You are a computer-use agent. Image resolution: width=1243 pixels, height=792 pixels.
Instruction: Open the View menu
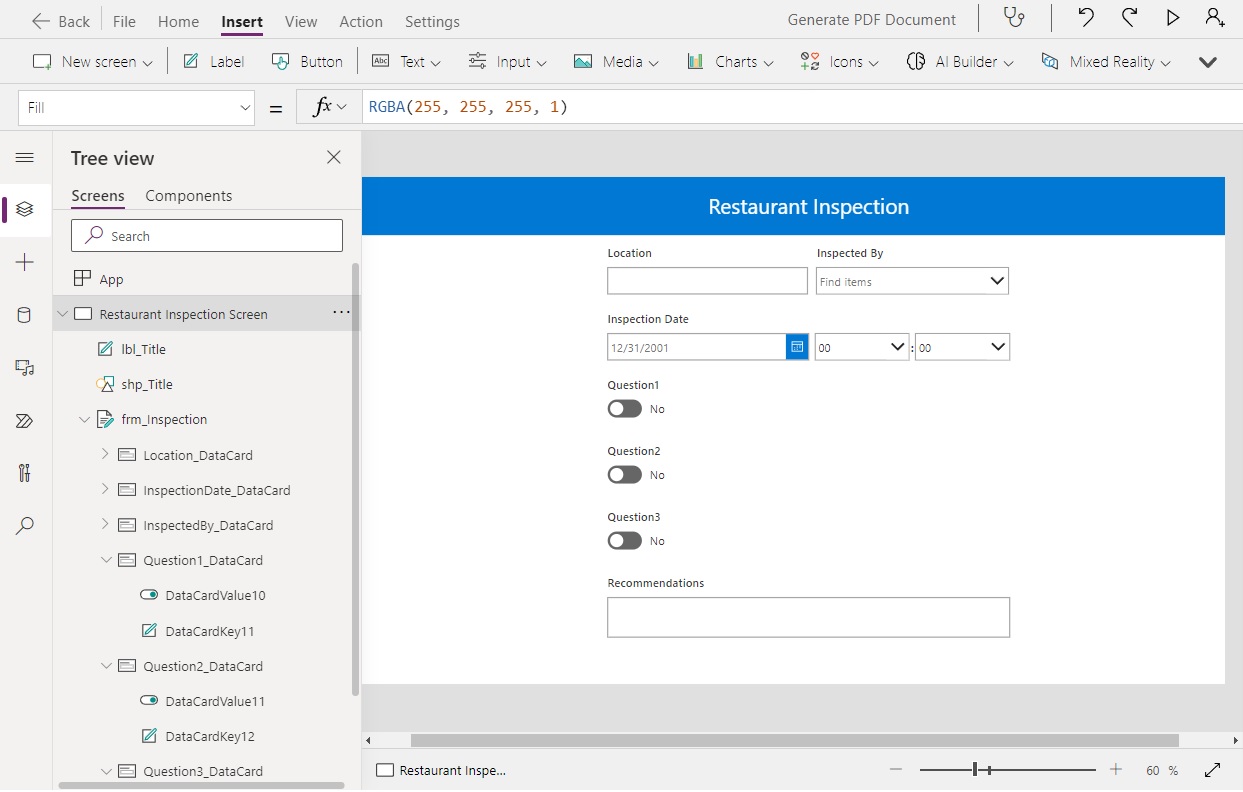[301, 20]
